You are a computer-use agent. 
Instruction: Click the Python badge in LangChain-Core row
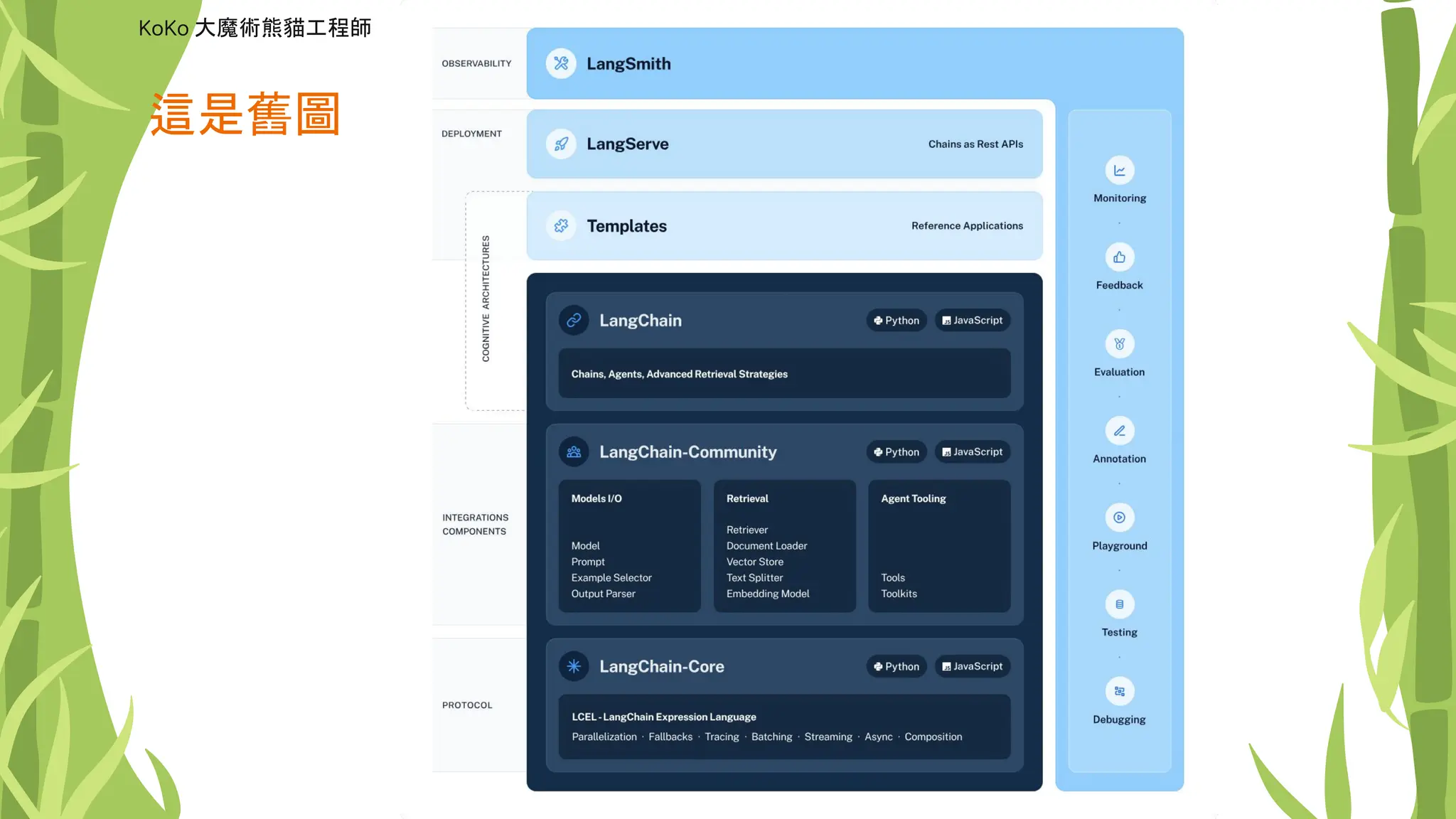point(896,666)
